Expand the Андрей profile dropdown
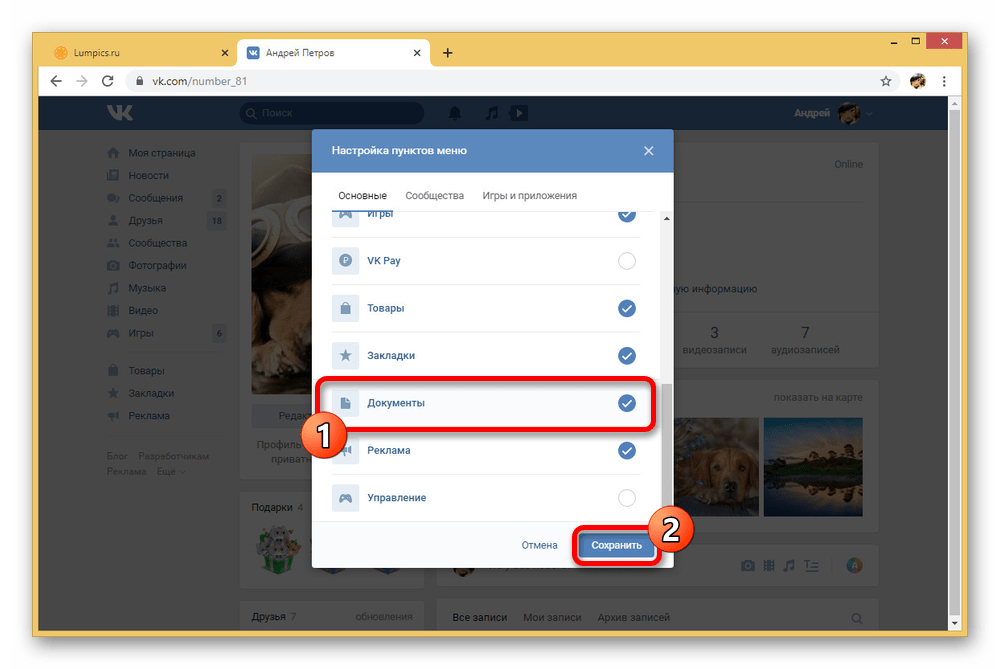This screenshot has height=669, width=1000. tap(834, 114)
